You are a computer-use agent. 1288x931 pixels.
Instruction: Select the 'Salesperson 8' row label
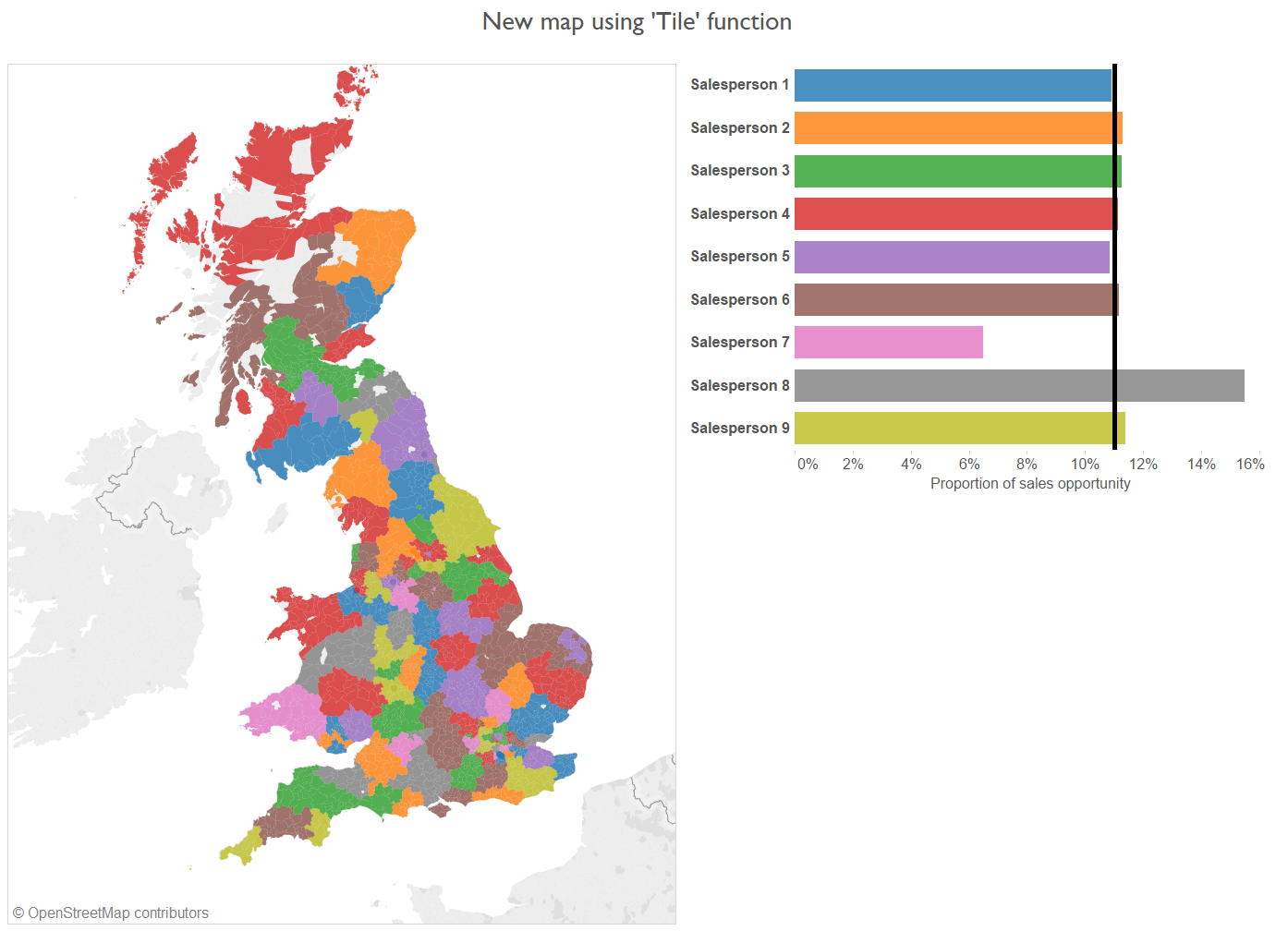[x=739, y=386]
